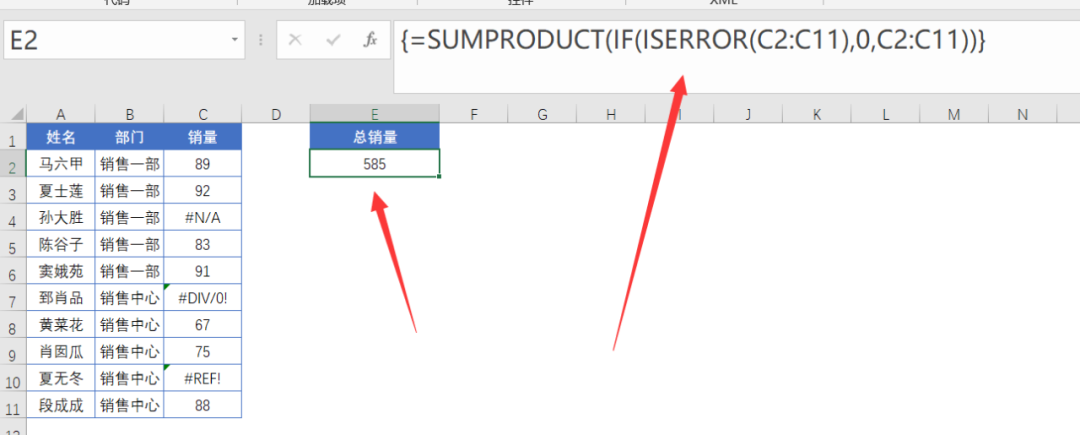1080x435 pixels.
Task: Click the fill handle of cell E2
Action: 439,177
